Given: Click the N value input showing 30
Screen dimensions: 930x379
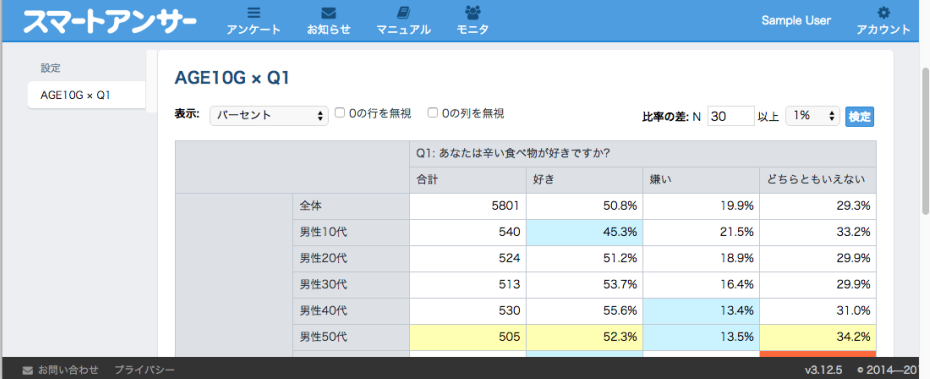Looking at the screenshot, I should coord(731,116).
